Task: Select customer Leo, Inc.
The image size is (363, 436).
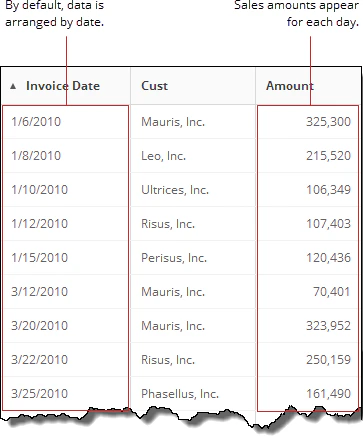Action: [163, 156]
